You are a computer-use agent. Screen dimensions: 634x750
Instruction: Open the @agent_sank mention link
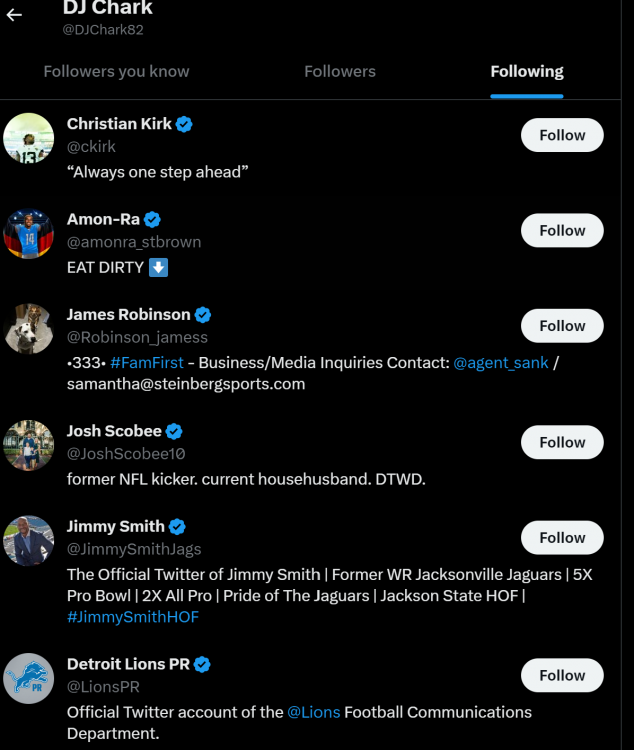501,362
